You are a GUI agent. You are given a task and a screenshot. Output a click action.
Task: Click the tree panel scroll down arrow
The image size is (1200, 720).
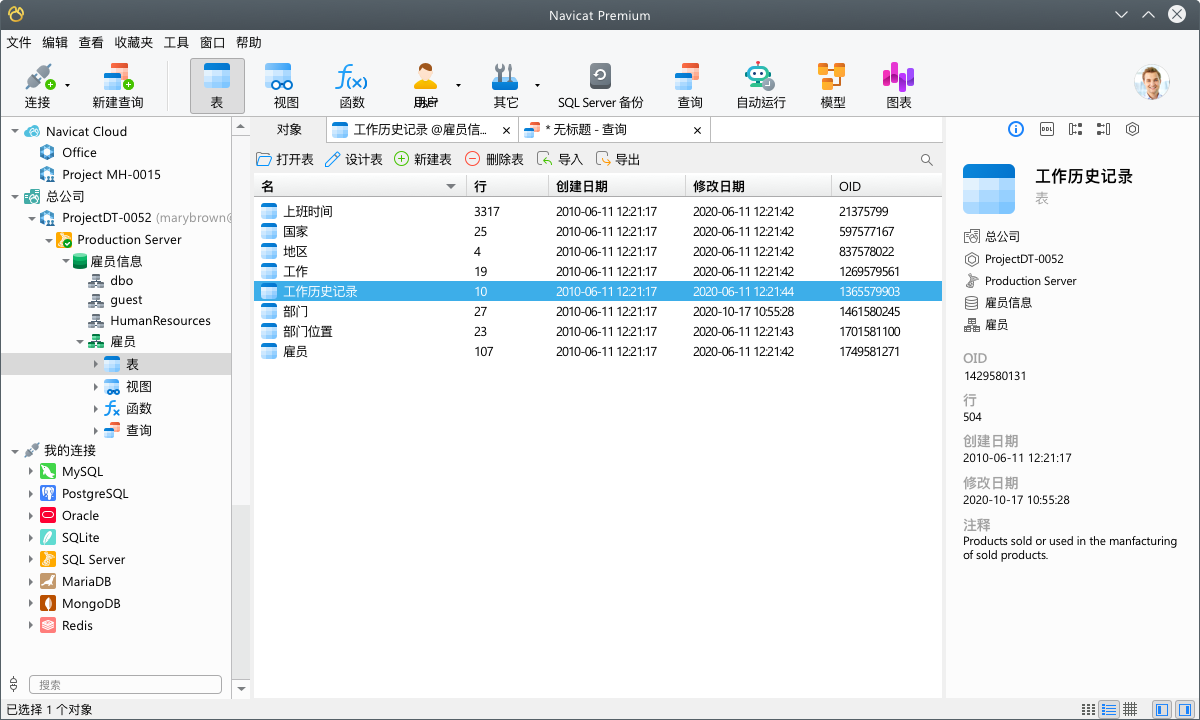click(x=241, y=689)
